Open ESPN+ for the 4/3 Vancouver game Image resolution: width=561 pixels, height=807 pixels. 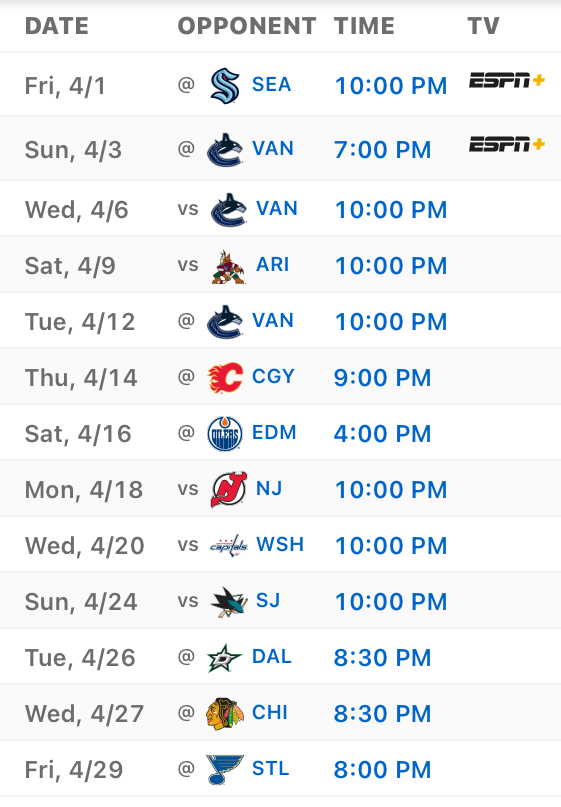(506, 144)
